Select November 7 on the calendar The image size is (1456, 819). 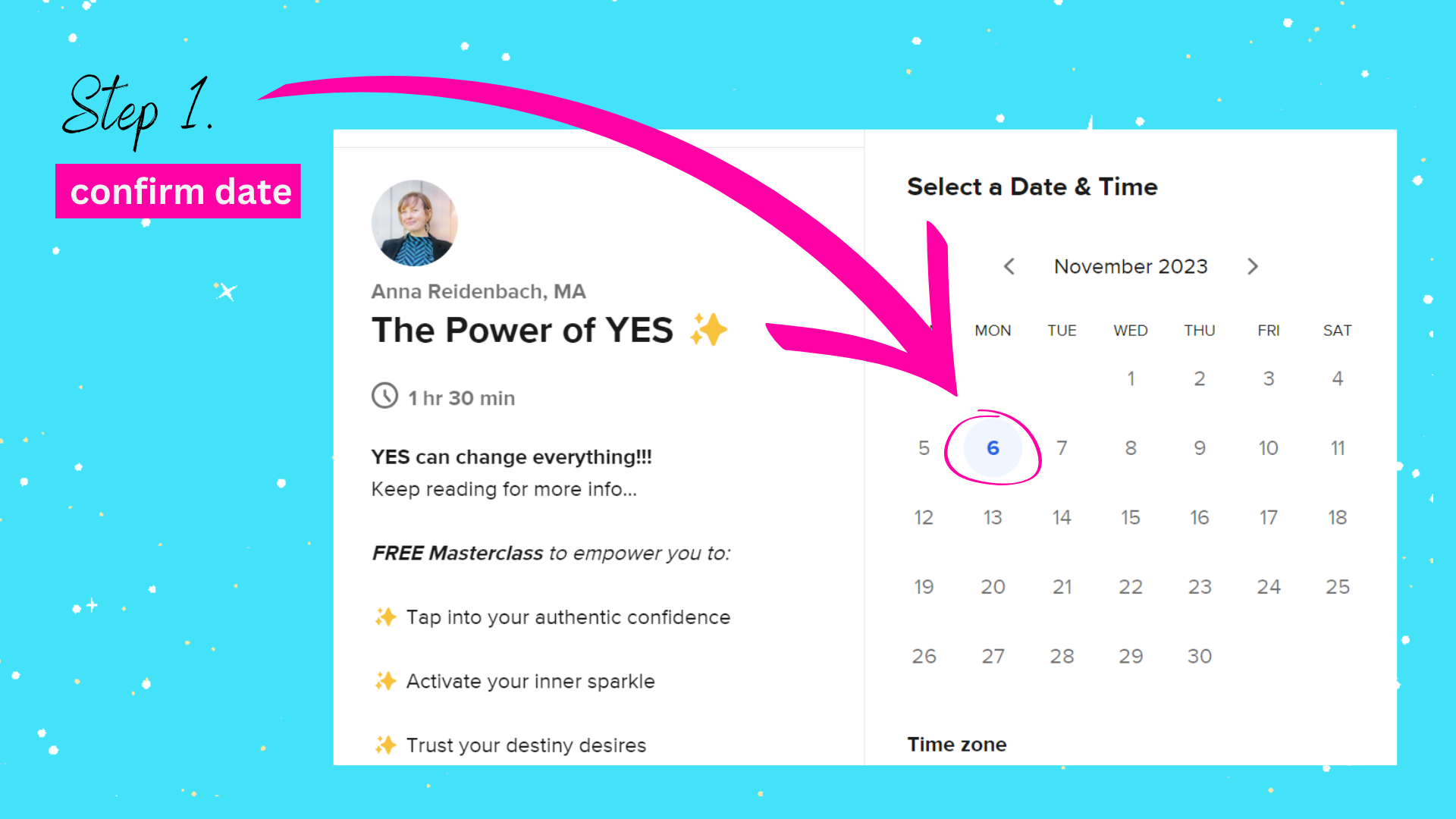[x=1062, y=447]
